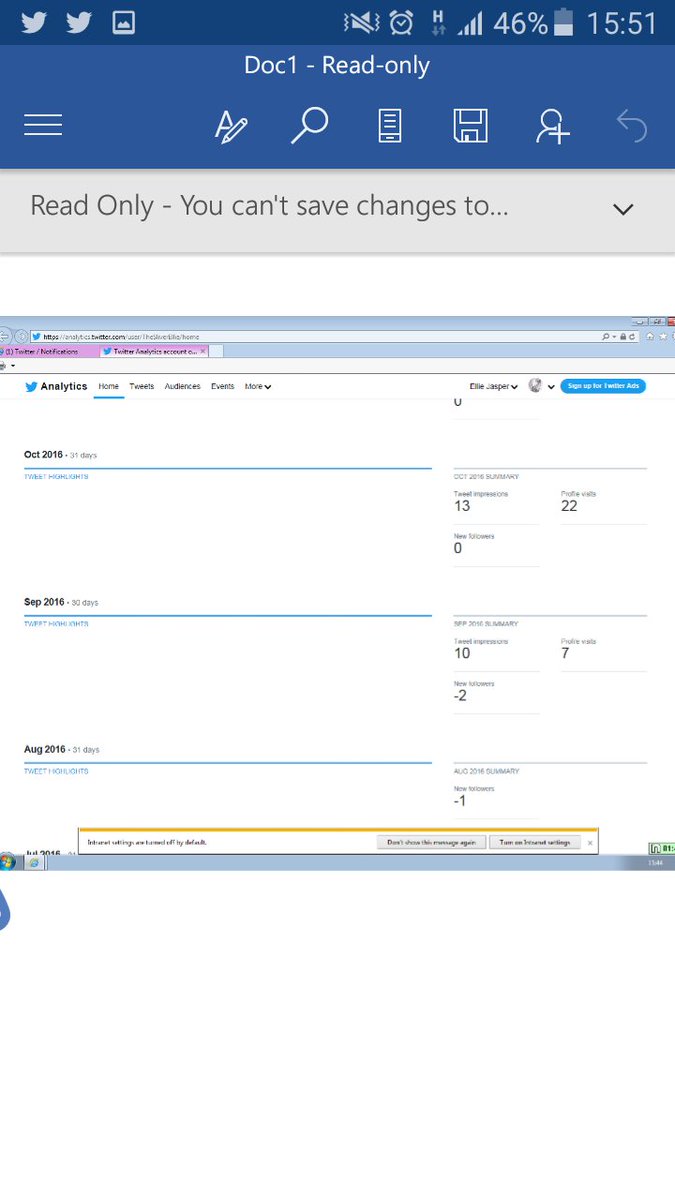Click Tweet Highlights link under Sep 2016
This screenshot has width=675, height=1200.
click(56, 624)
